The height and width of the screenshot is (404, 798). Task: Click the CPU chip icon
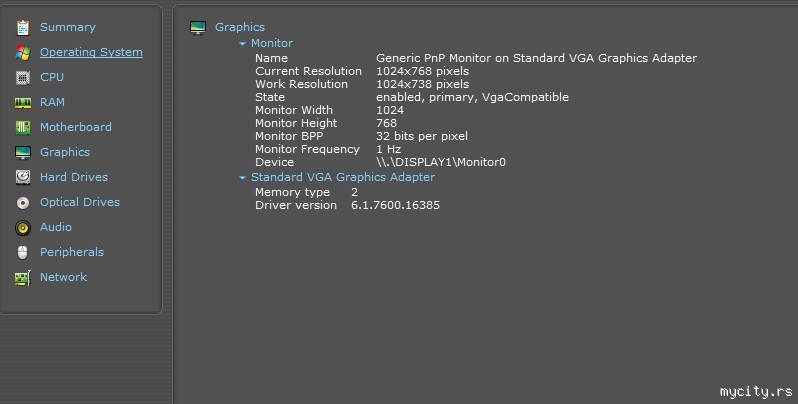tap(22, 77)
